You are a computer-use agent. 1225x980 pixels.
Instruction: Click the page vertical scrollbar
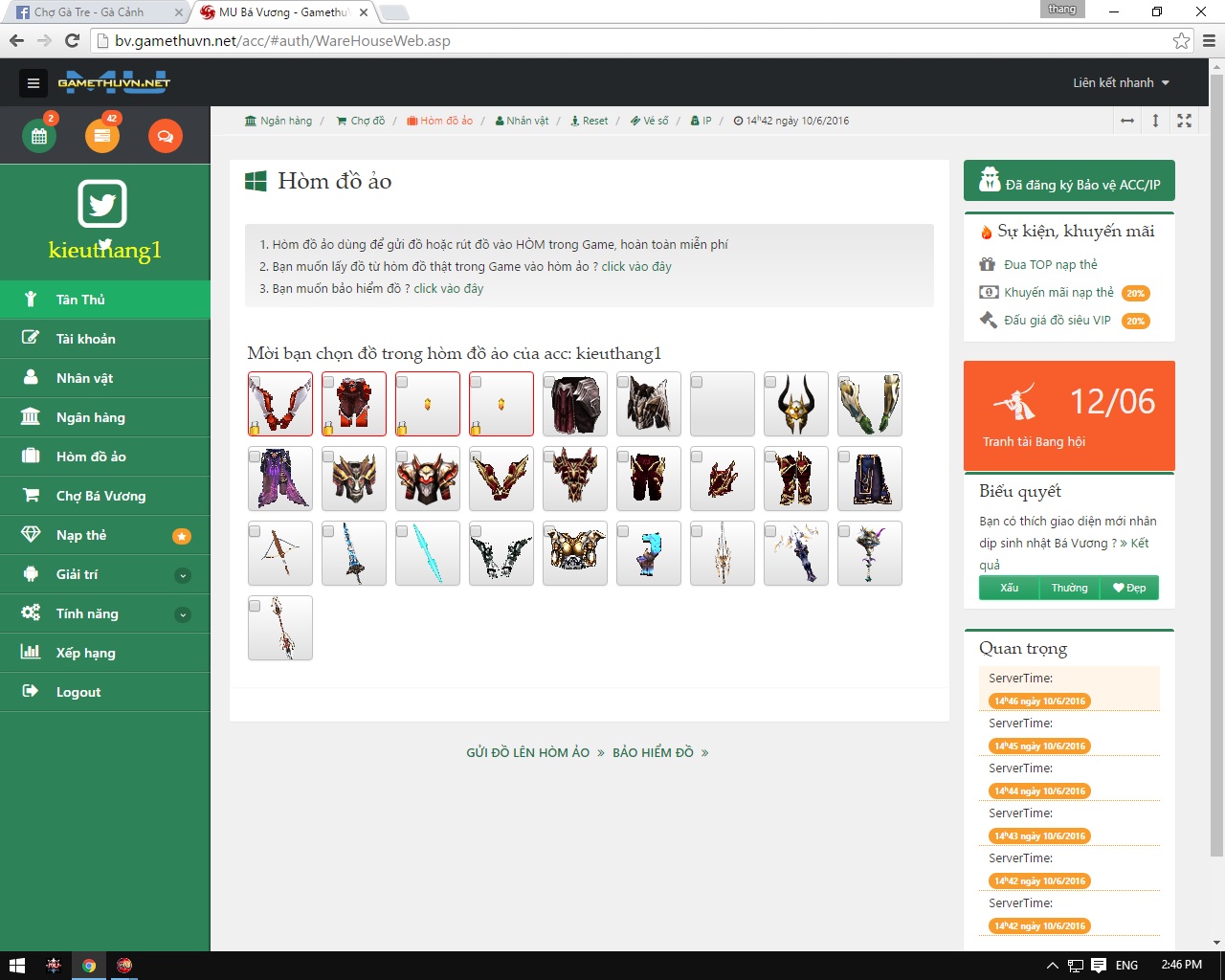pyautogui.click(x=1216, y=464)
